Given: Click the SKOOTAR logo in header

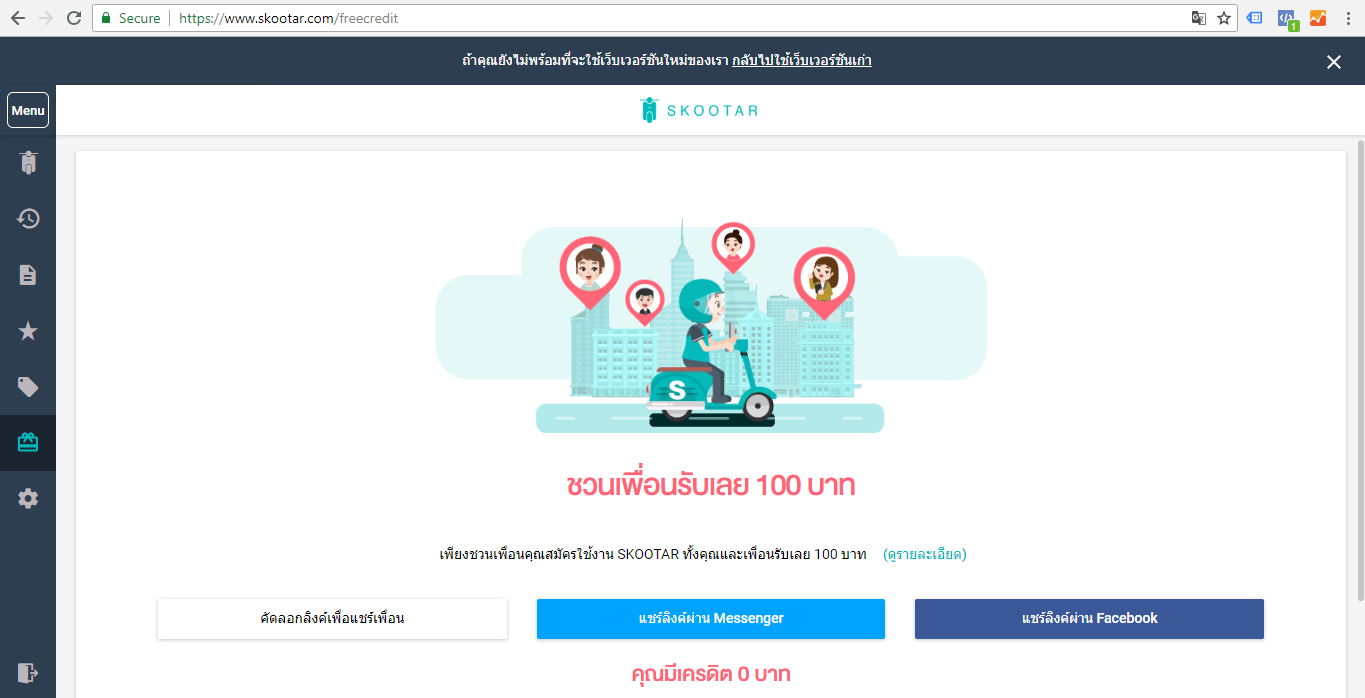Looking at the screenshot, I should [x=699, y=110].
